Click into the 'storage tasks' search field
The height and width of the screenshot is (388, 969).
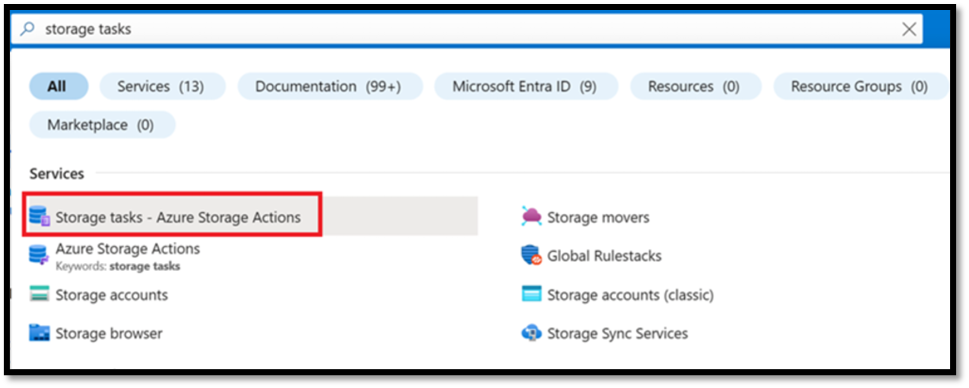(467, 29)
